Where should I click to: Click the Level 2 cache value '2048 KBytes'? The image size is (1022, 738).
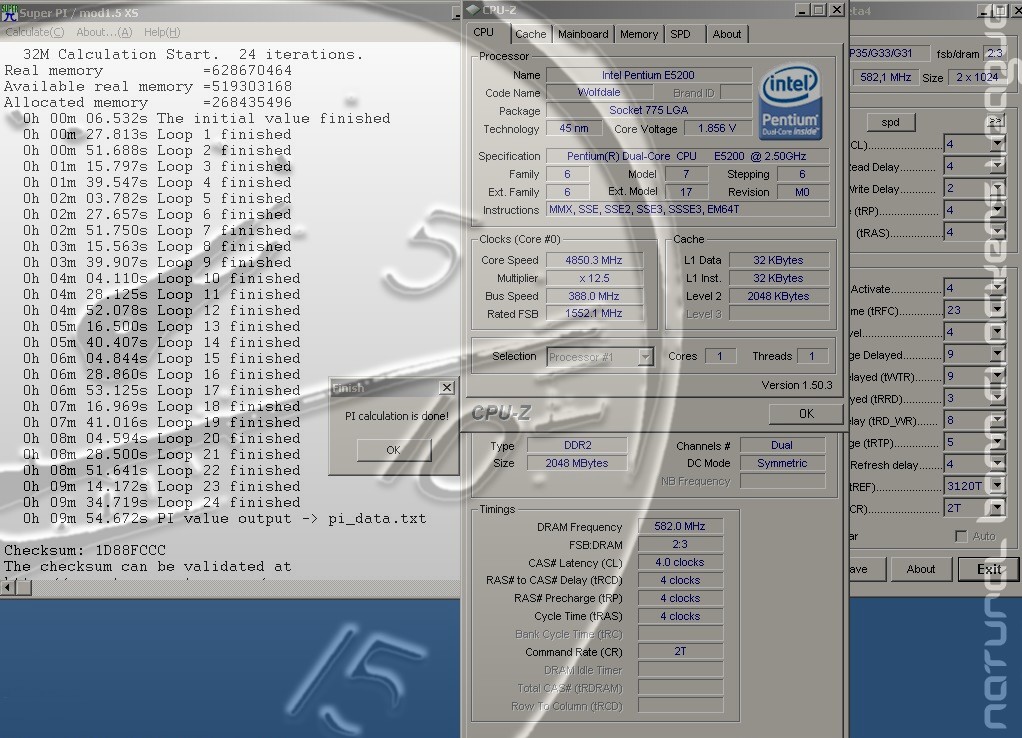point(778,296)
